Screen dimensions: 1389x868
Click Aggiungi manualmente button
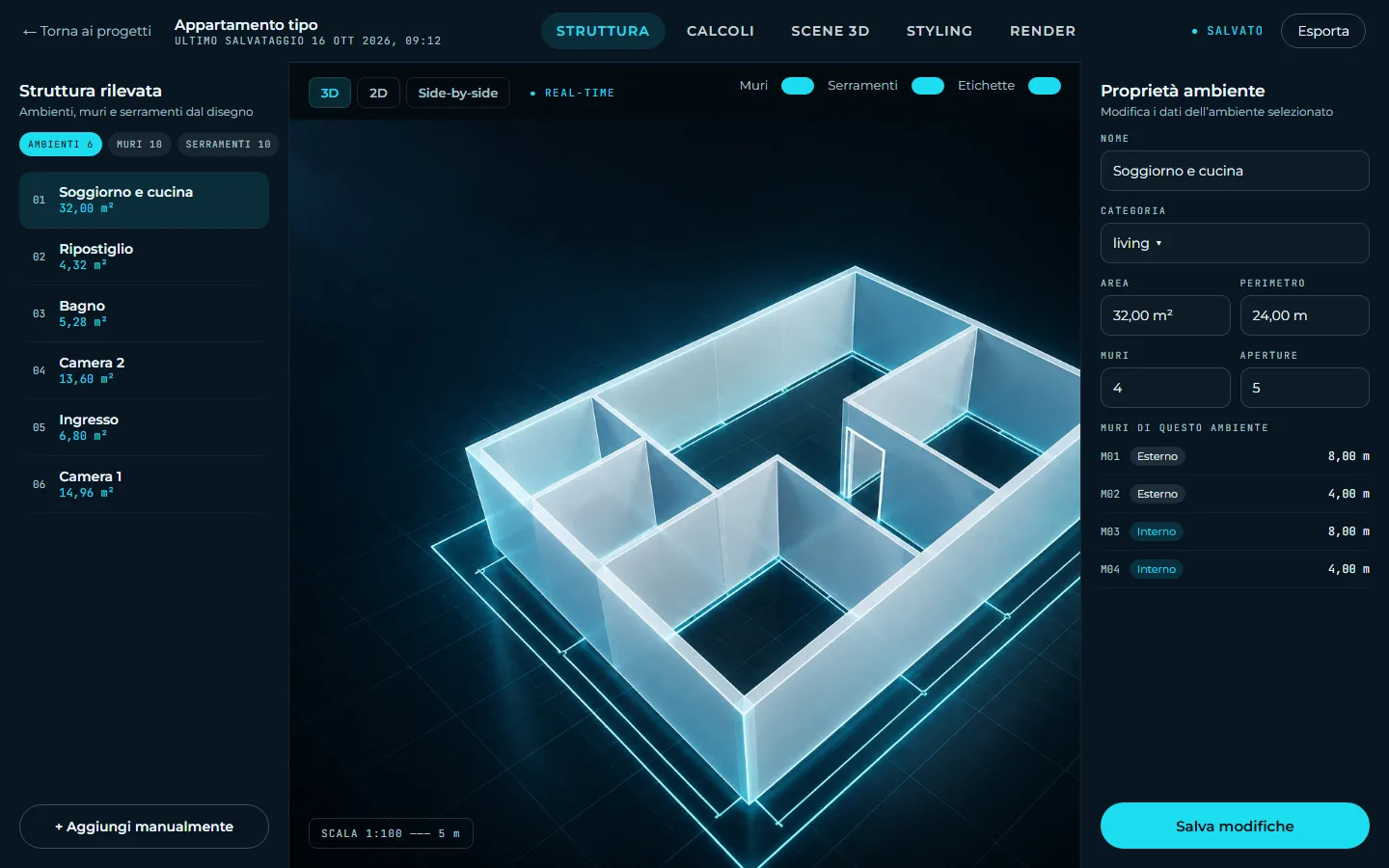[x=144, y=827]
